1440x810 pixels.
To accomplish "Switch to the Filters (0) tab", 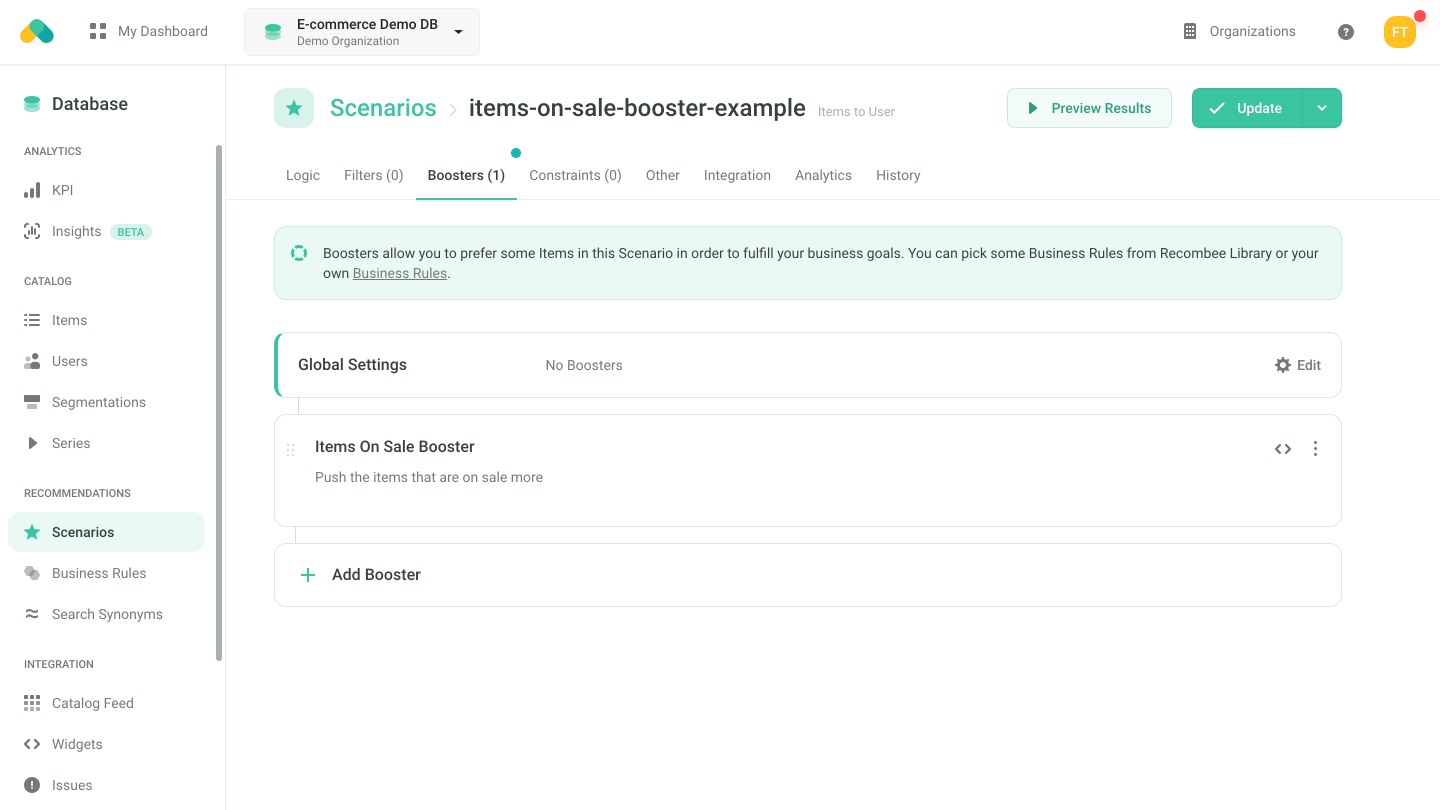I will tap(373, 175).
